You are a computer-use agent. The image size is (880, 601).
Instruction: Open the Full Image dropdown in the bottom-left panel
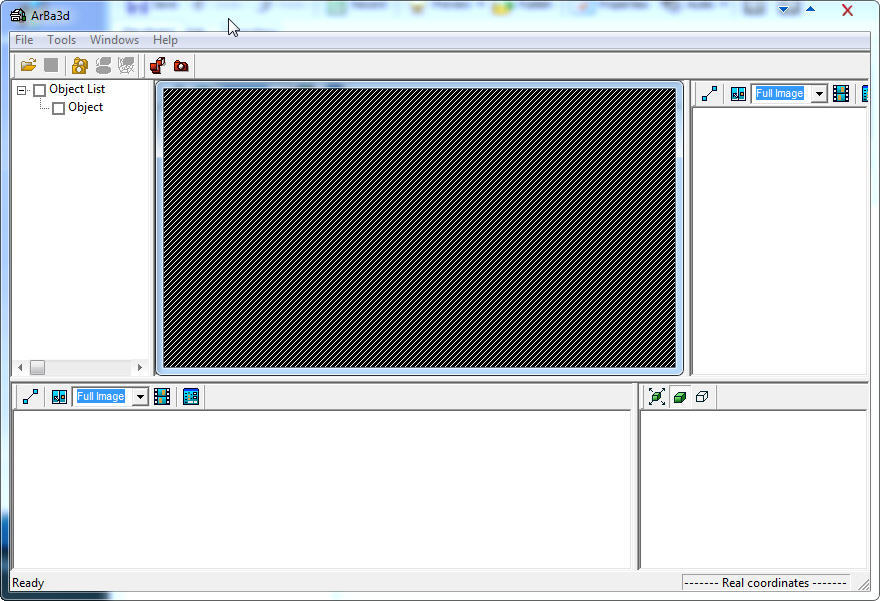[139, 396]
